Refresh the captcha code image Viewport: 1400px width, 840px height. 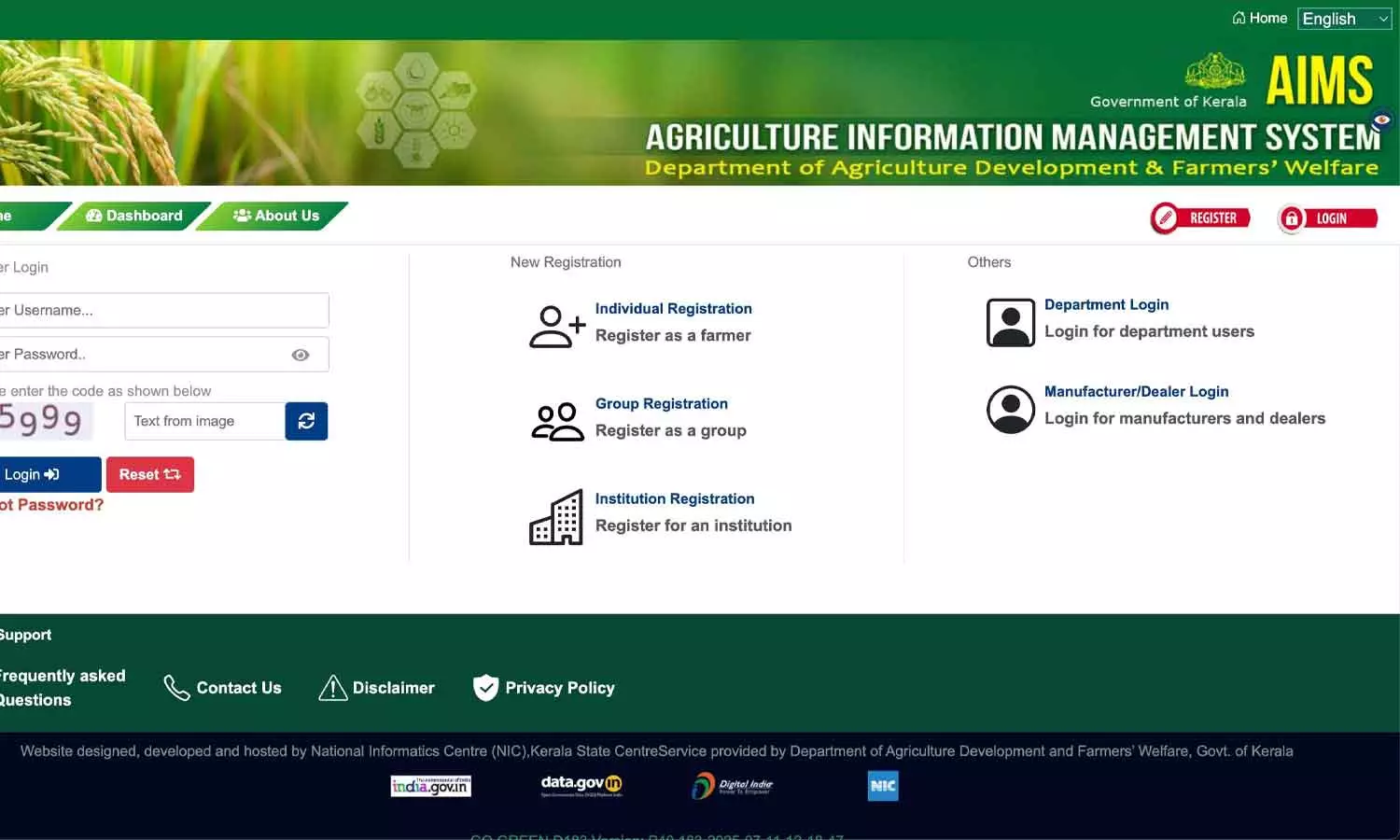(306, 421)
